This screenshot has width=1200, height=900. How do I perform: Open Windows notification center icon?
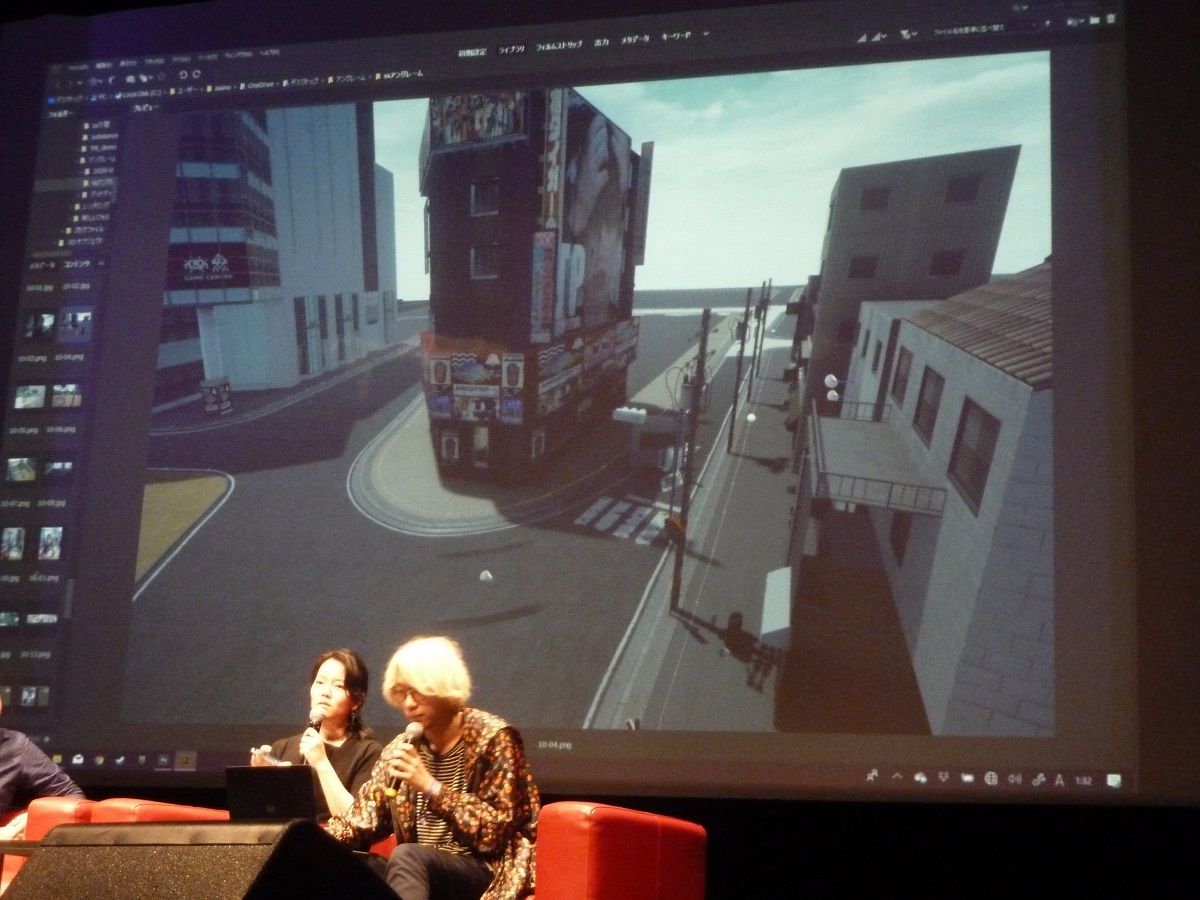tap(1113, 781)
